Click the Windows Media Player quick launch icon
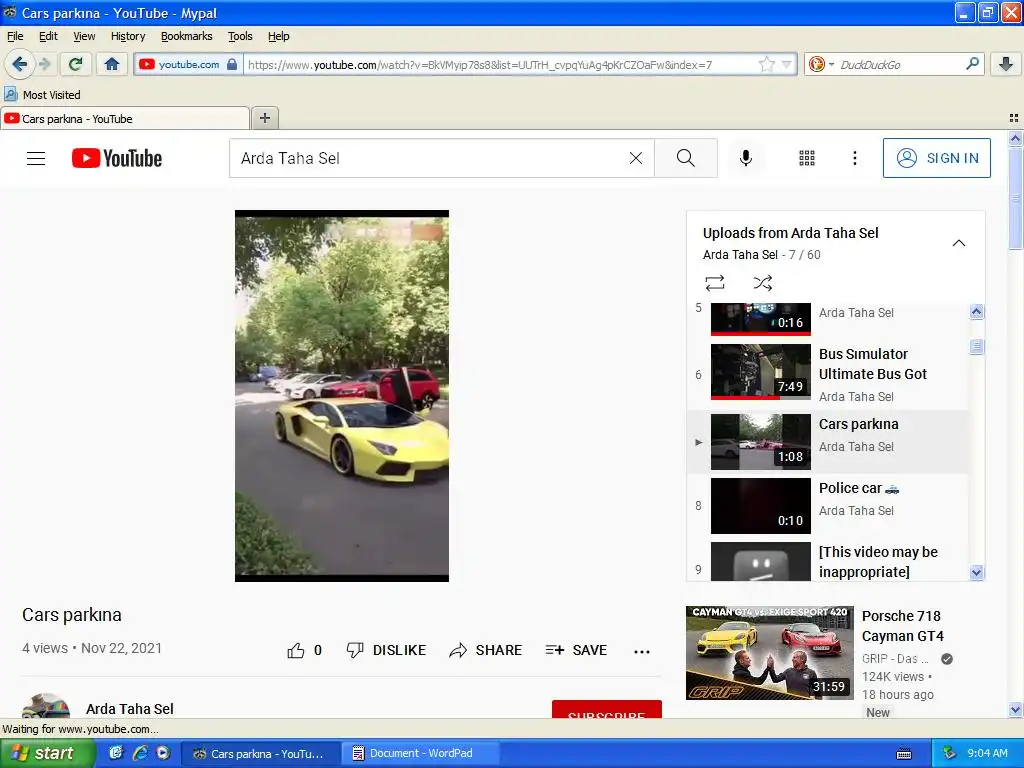Viewport: 1024px width, 768px height. 163,753
